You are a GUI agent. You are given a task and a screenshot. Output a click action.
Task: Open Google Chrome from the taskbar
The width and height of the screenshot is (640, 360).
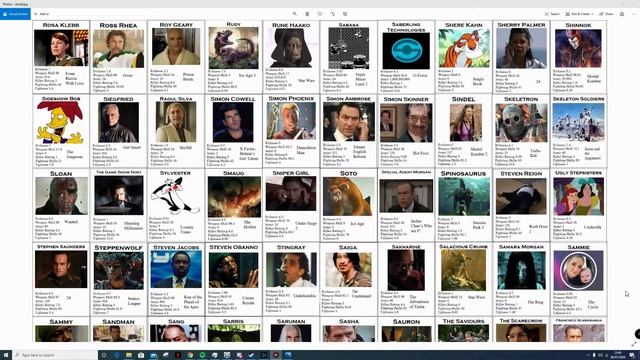(190, 355)
